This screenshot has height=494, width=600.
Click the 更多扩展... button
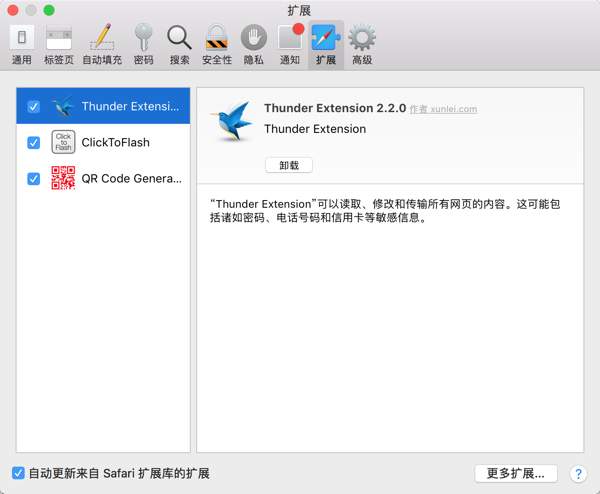516,474
